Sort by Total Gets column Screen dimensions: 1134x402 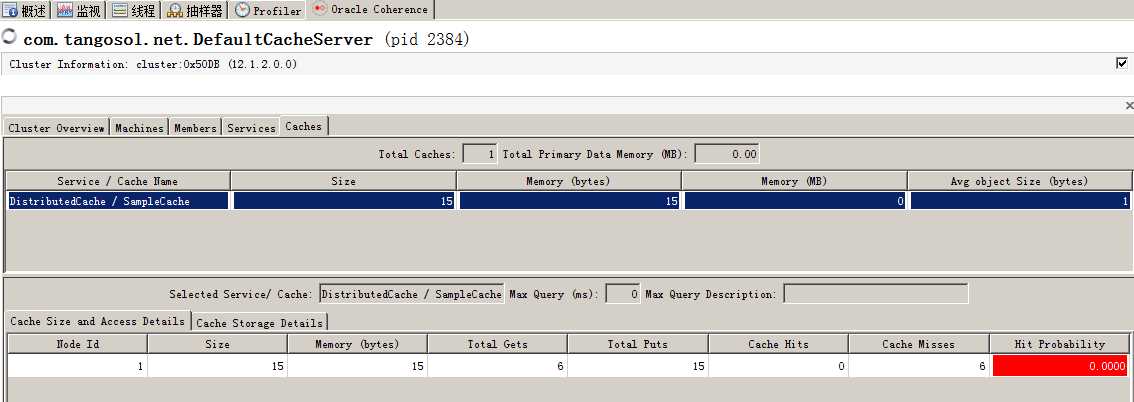(x=498, y=344)
